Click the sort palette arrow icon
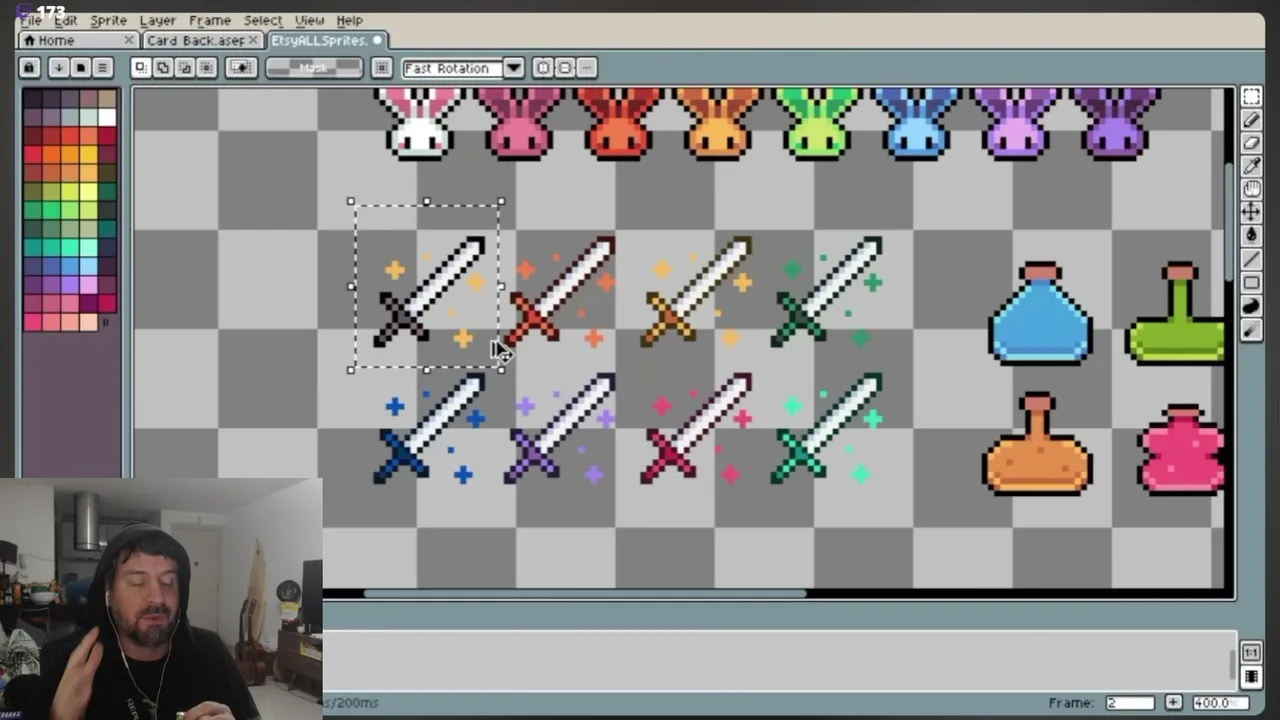Viewport: 1280px width, 720px height. point(58,67)
